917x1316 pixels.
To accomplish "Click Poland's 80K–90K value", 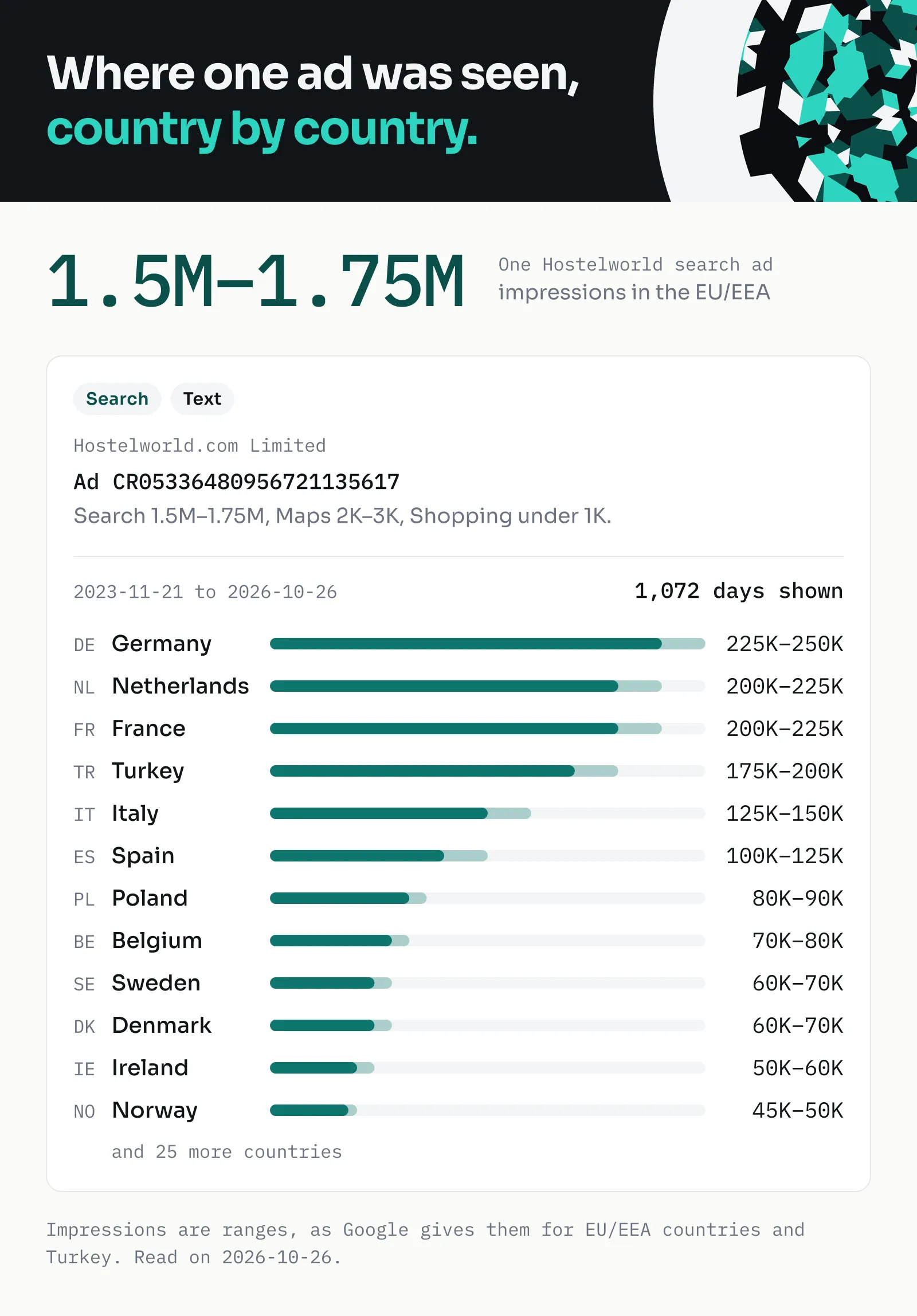I will point(798,899).
